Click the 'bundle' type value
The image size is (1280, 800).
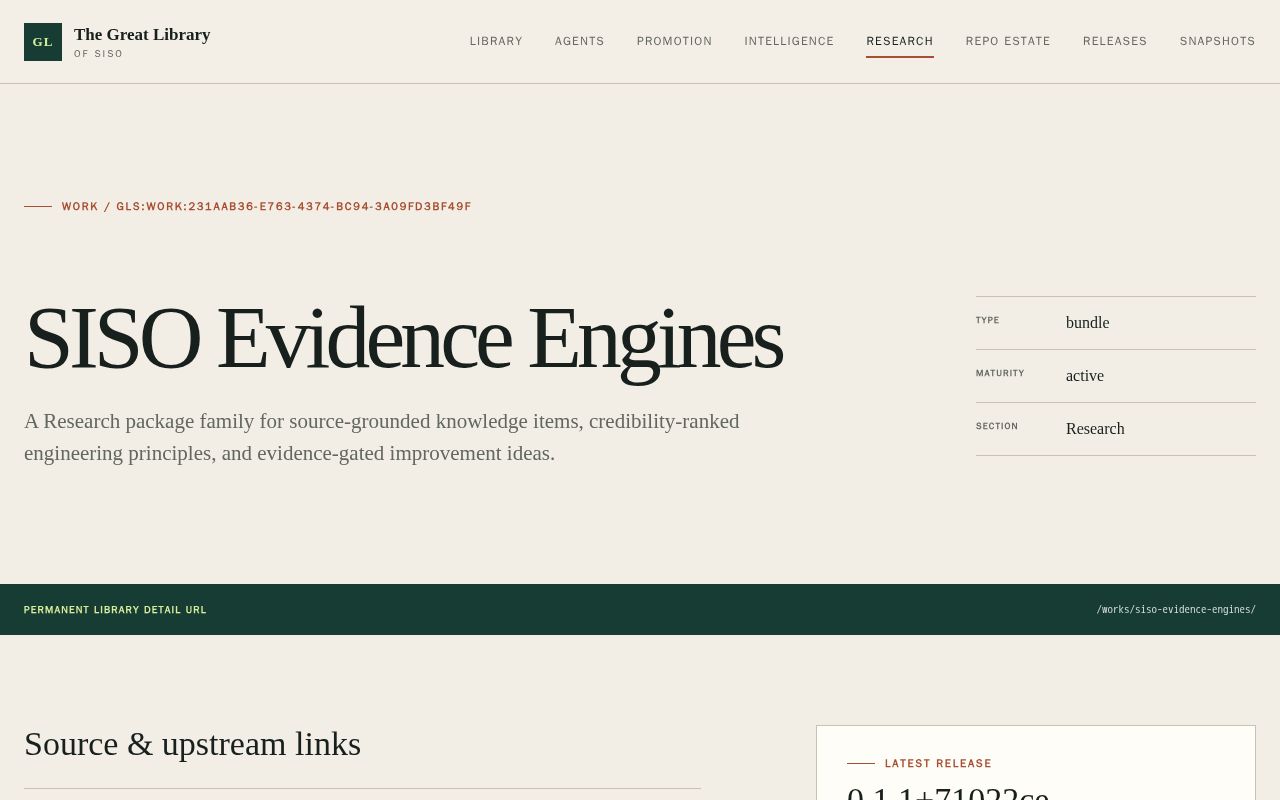1088,323
